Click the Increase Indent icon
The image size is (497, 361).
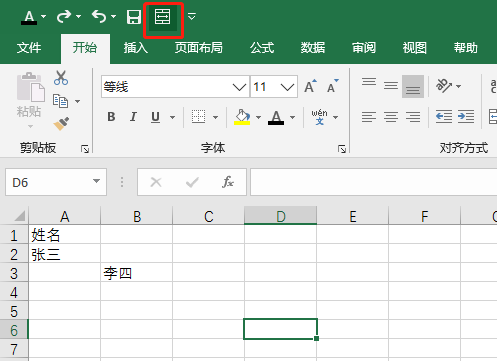click(x=466, y=117)
